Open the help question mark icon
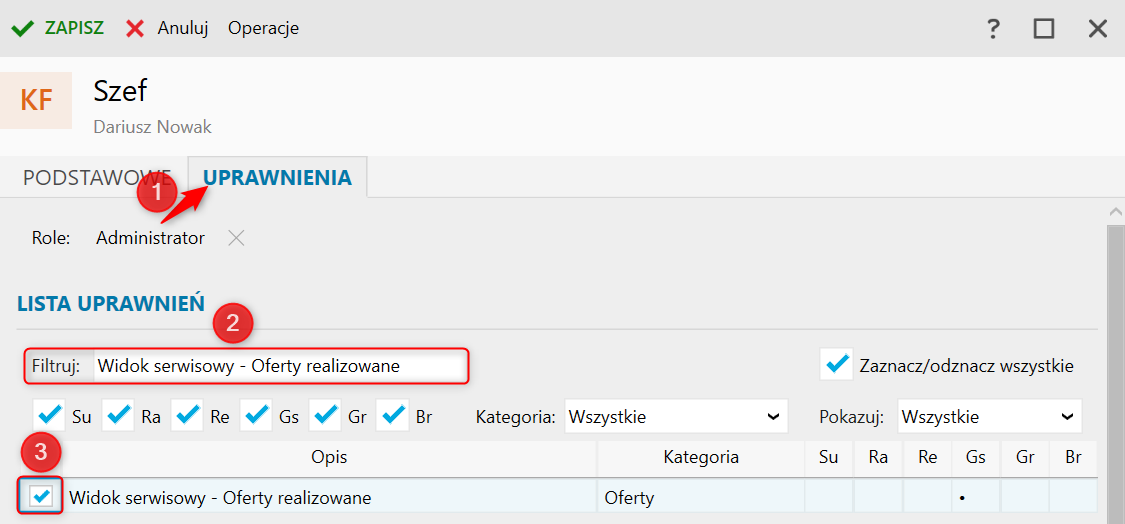The image size is (1125, 524). point(993,29)
